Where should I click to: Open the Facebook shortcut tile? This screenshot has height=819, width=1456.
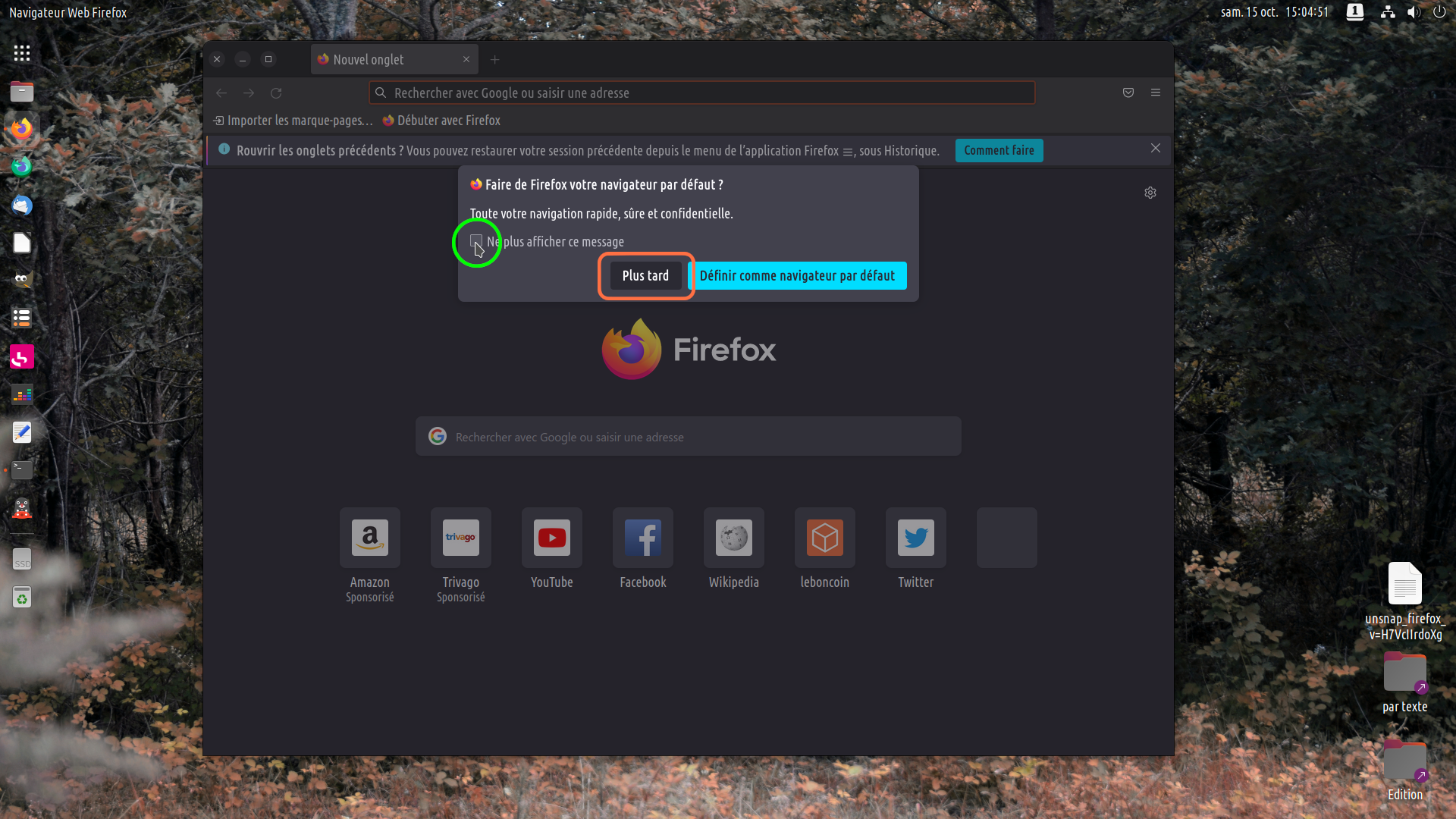click(x=643, y=538)
